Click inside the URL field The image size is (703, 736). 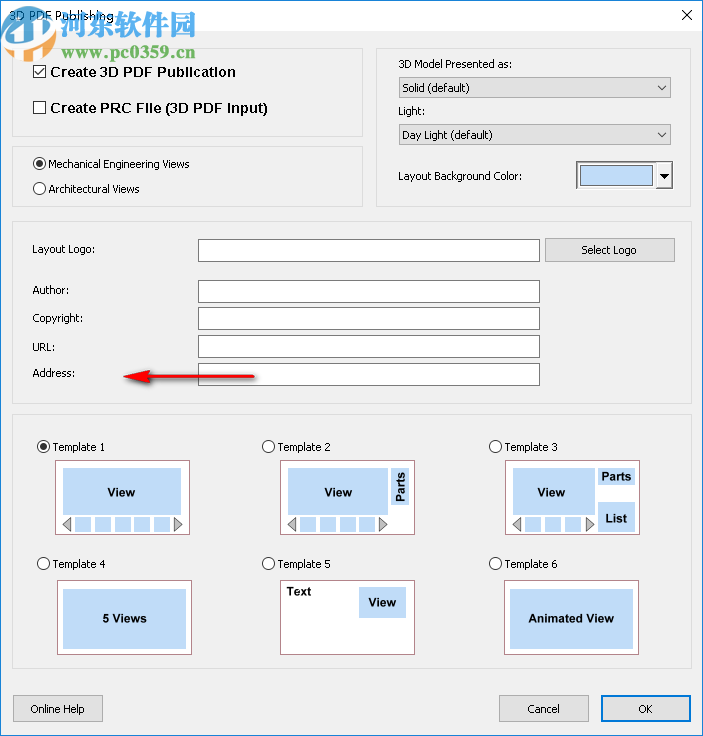coord(368,346)
